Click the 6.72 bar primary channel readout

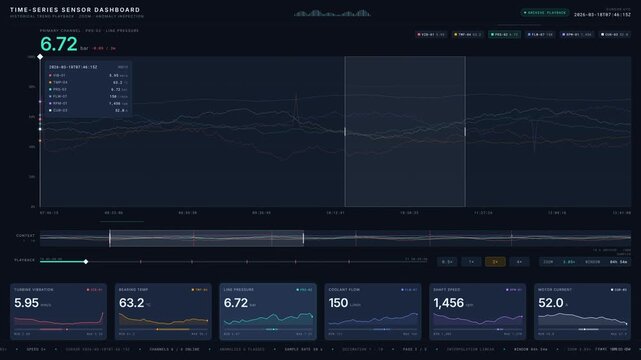(64, 44)
